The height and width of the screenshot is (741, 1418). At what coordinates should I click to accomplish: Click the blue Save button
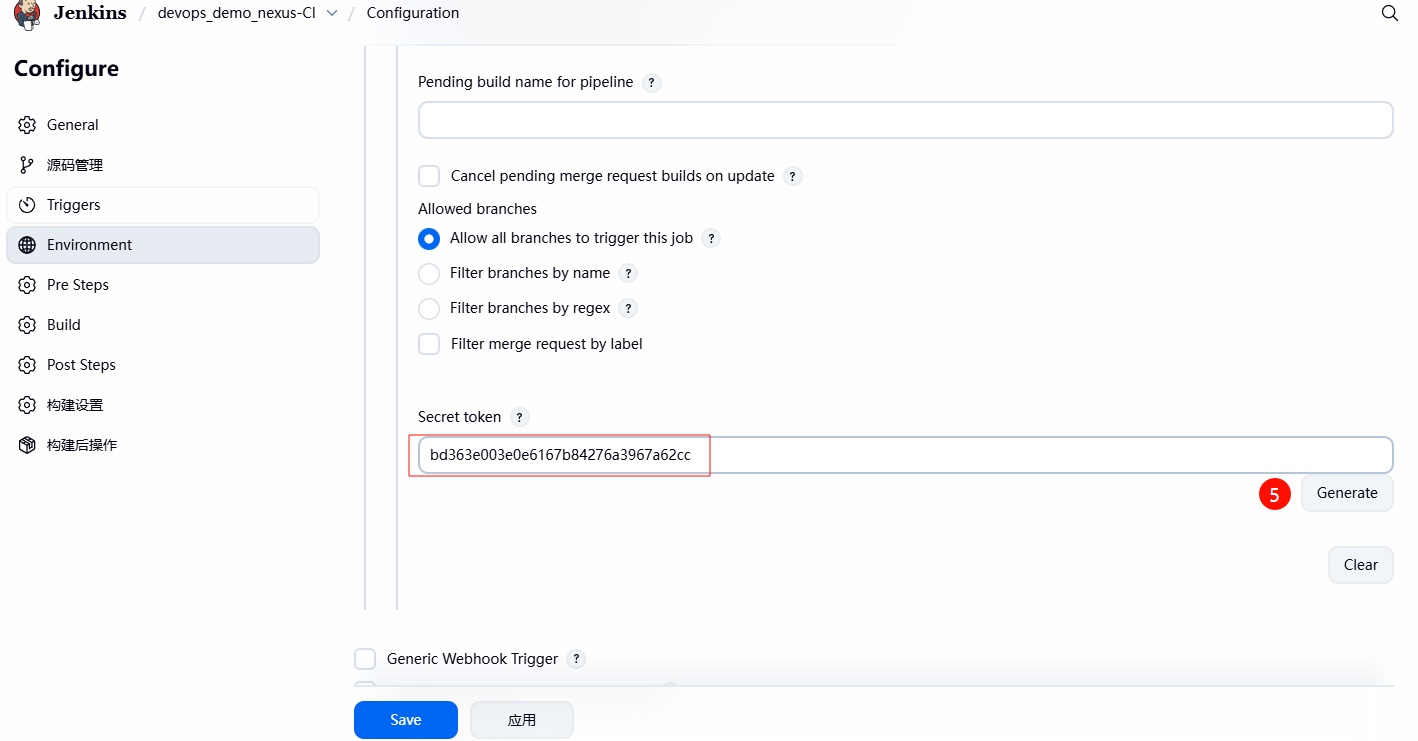(x=405, y=720)
